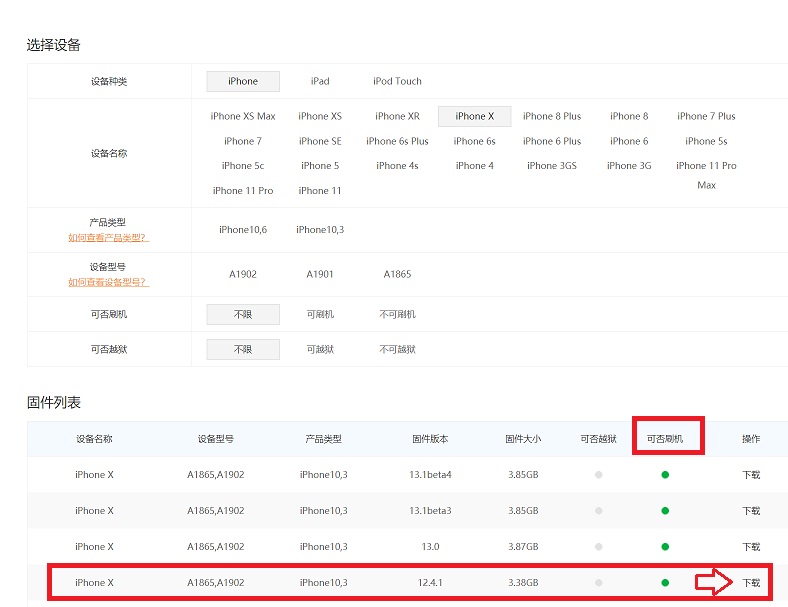Choose product type iPhone10,6
The image size is (788, 607).
click(243, 229)
